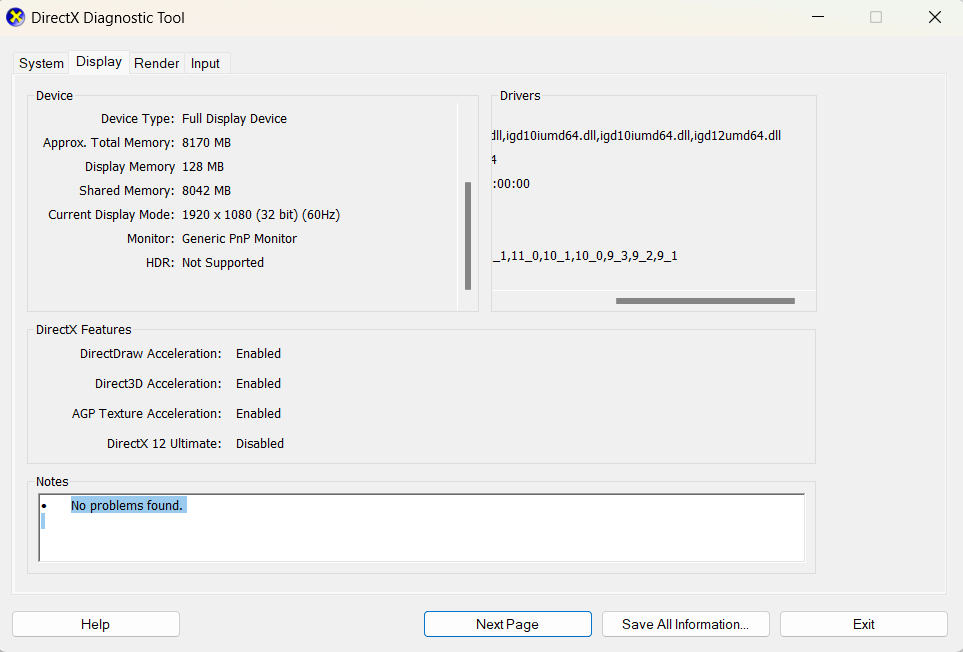Minimize the DirectX Diagnostic Tool window

[818, 17]
